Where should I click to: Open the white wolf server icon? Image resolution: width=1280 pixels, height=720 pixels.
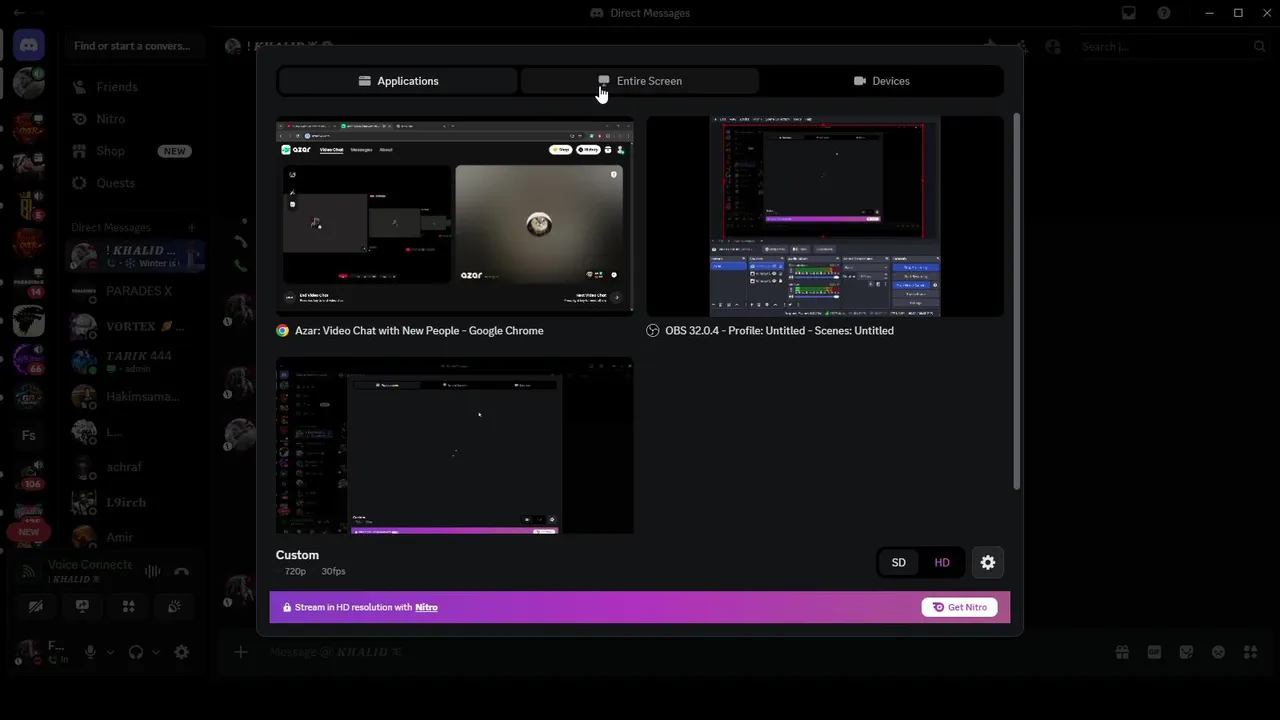[x=29, y=320]
